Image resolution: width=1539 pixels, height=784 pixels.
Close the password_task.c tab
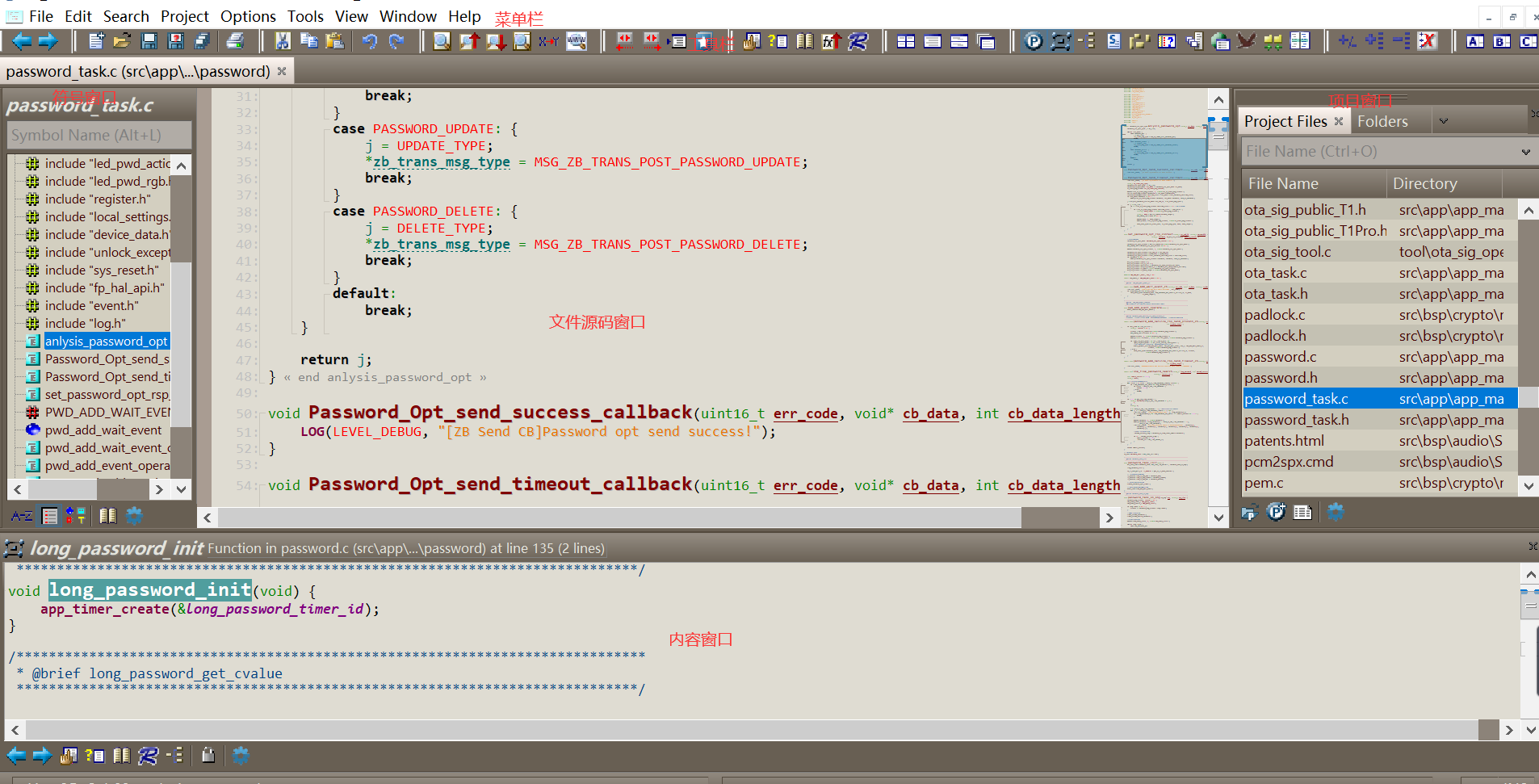click(282, 71)
